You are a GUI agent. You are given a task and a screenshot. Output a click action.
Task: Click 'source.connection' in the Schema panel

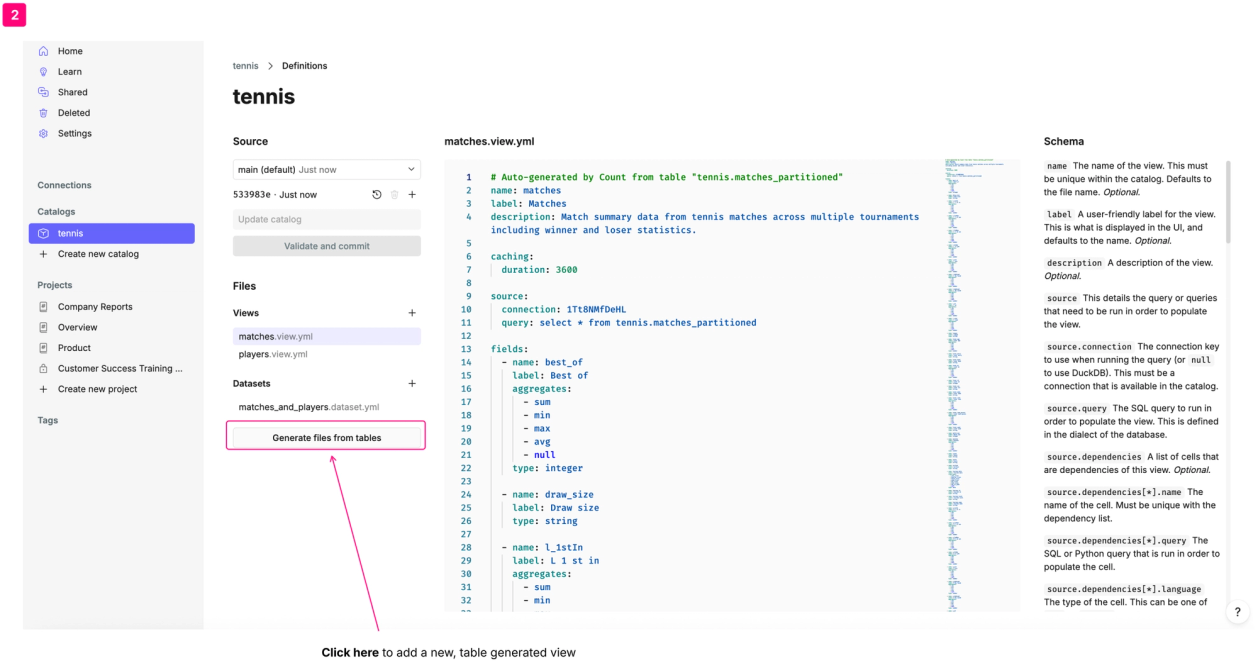point(1089,347)
